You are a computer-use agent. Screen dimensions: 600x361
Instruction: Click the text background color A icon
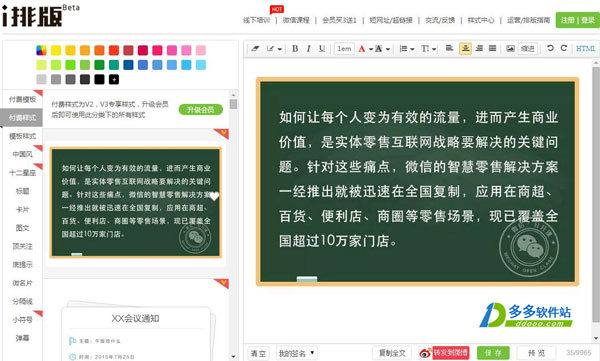[x=378, y=49]
